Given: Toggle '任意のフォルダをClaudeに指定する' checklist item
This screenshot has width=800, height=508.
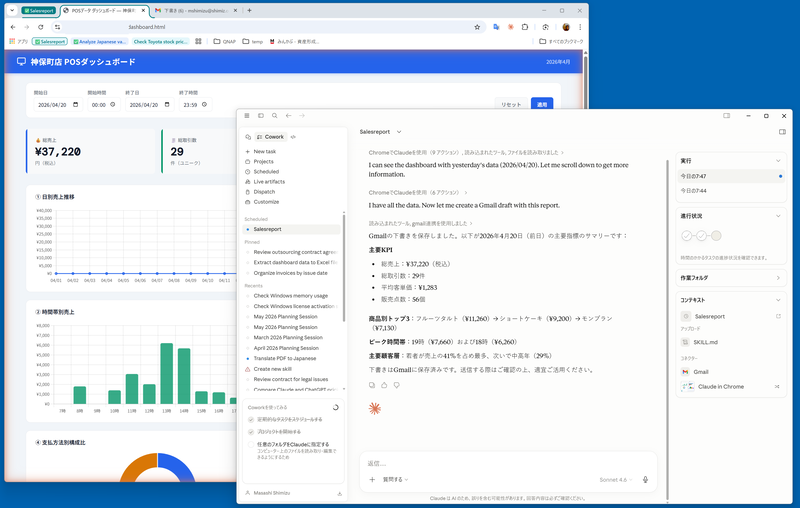Looking at the screenshot, I should (251, 444).
